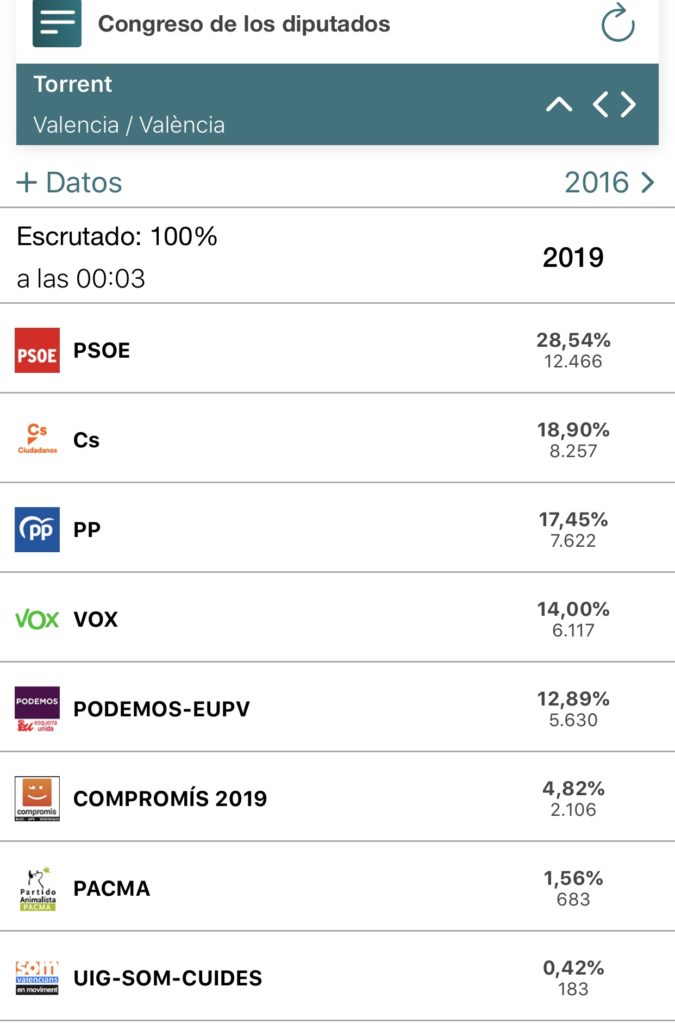This screenshot has height=1024, width=675.
Task: Collapse Torrent with the up chevron
Action: tap(559, 104)
